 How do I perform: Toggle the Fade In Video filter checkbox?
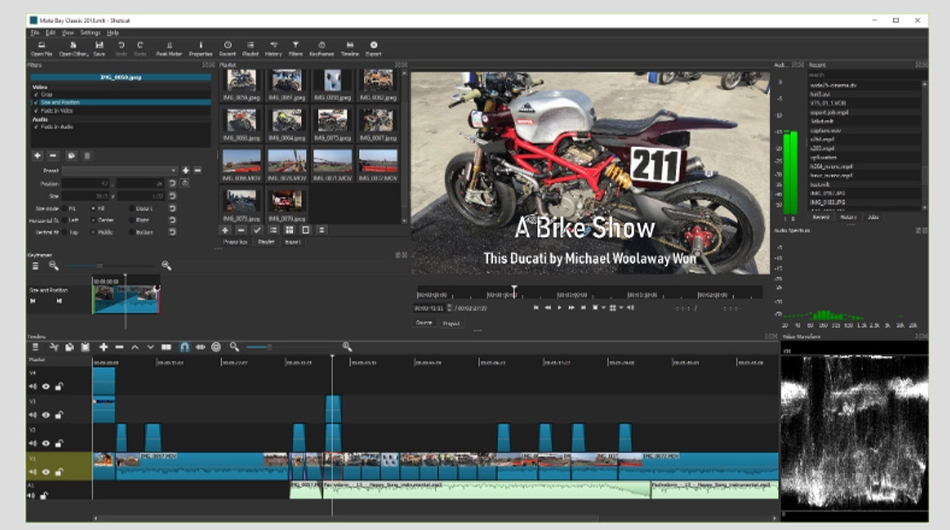click(36, 111)
